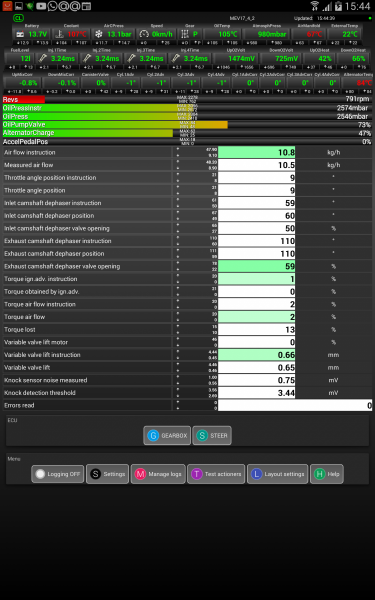Select Variable valve lift motor row
This screenshot has width=375, height=600.
pyautogui.click(x=188, y=342)
